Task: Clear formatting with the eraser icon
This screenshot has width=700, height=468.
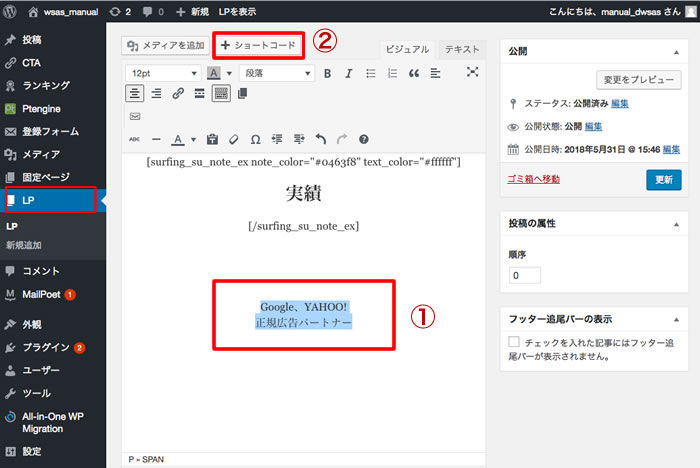Action: pos(234,139)
